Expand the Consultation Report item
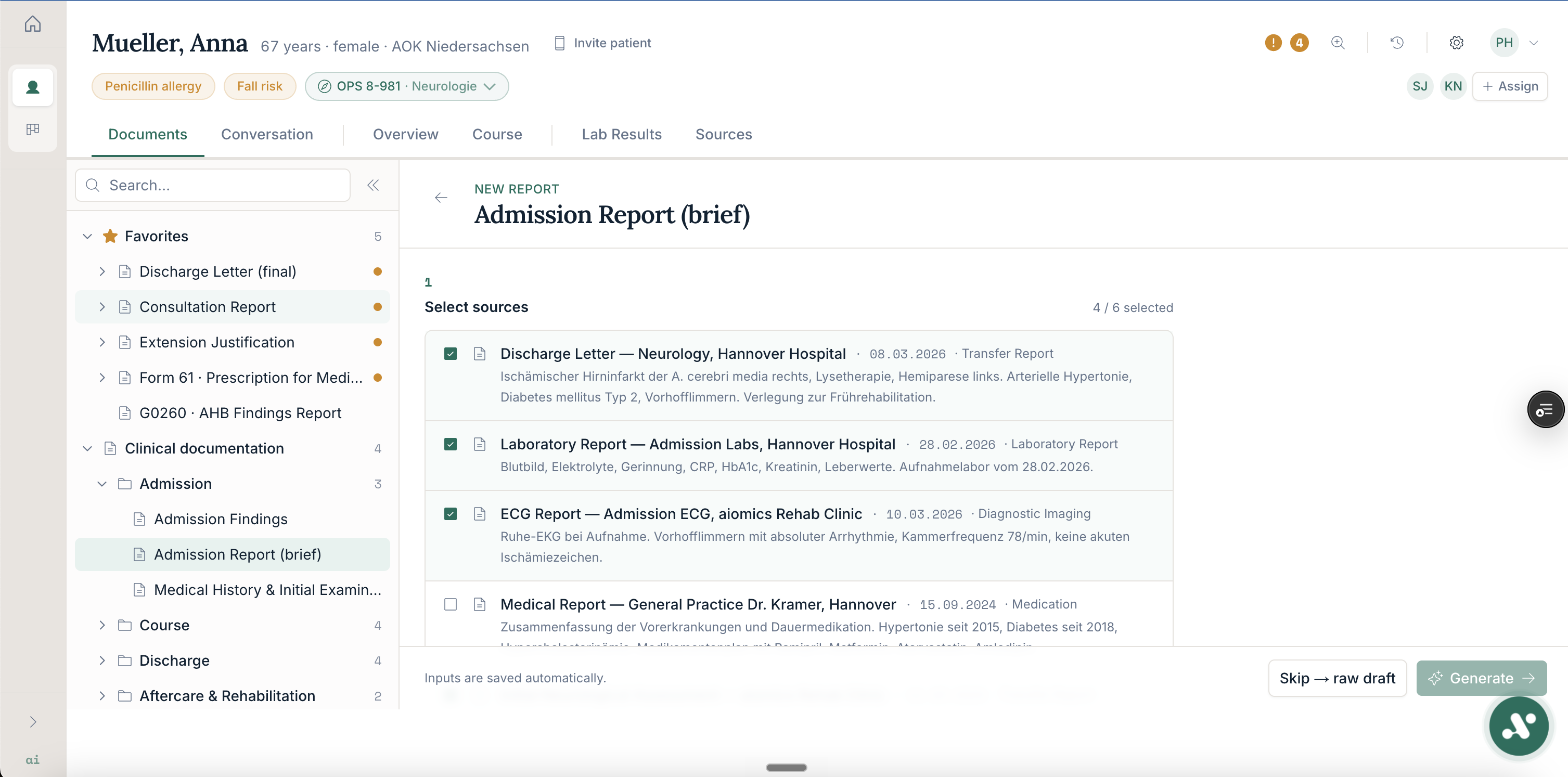The width and height of the screenshot is (1568, 777). click(x=101, y=307)
